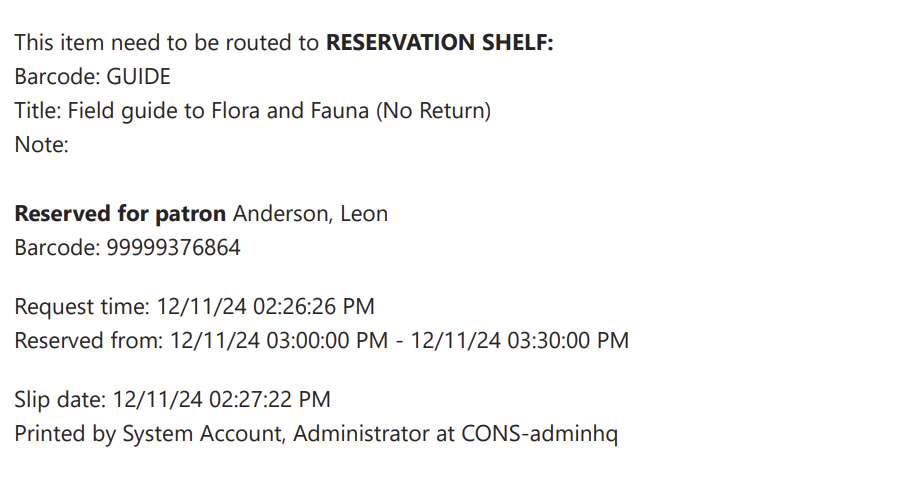Select the slip timestamp ending 02:27:22 PM
The image size is (908, 485).
(221, 400)
